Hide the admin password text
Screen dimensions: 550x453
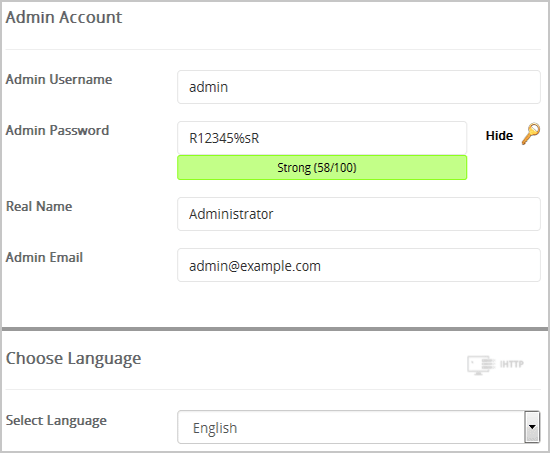499,135
